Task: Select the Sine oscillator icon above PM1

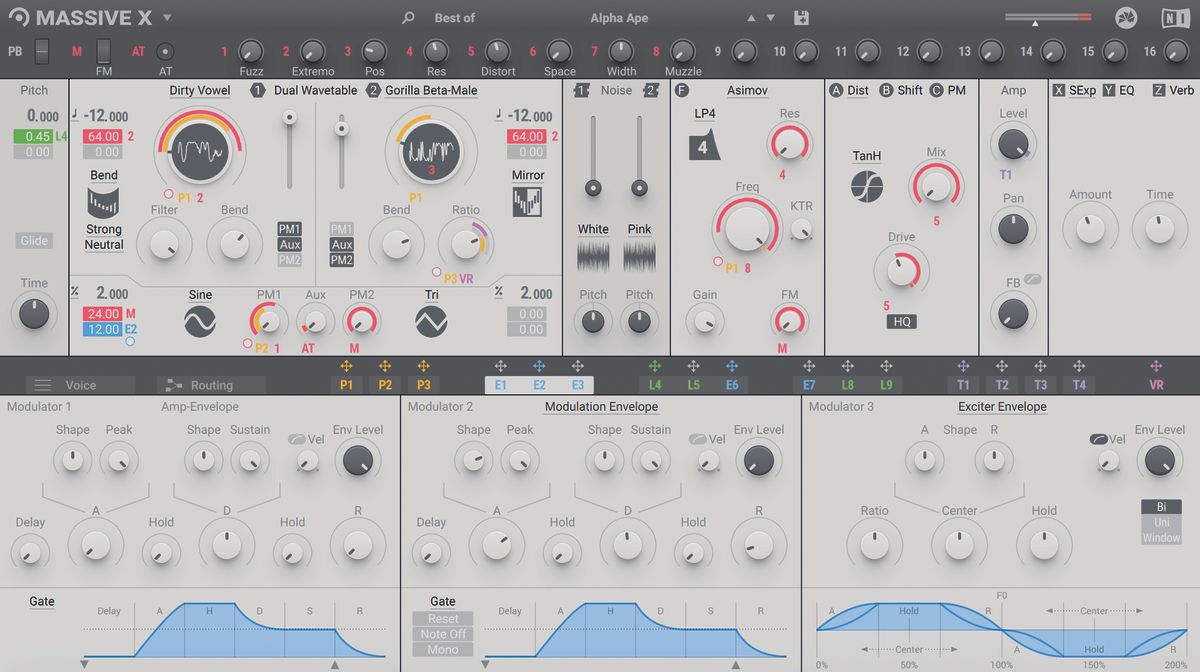Action: pyautogui.click(x=199, y=320)
